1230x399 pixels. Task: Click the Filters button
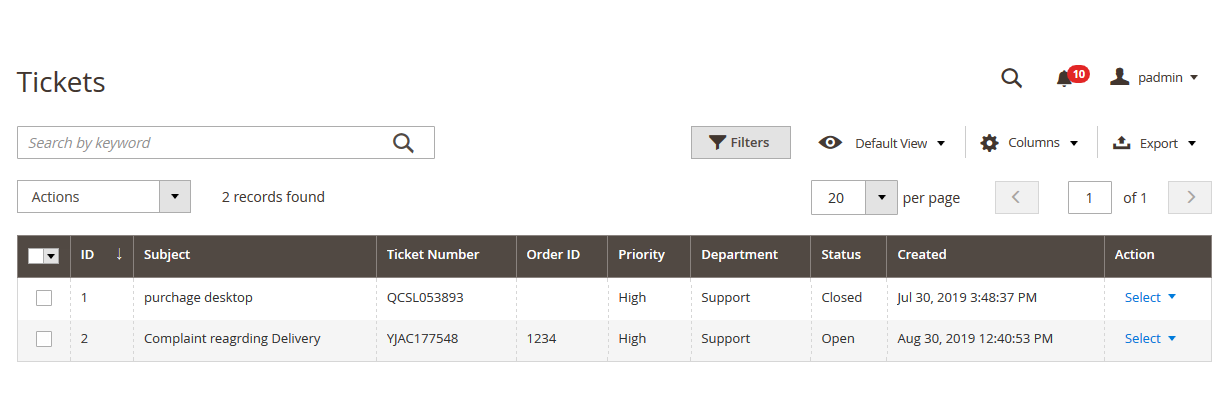point(741,142)
